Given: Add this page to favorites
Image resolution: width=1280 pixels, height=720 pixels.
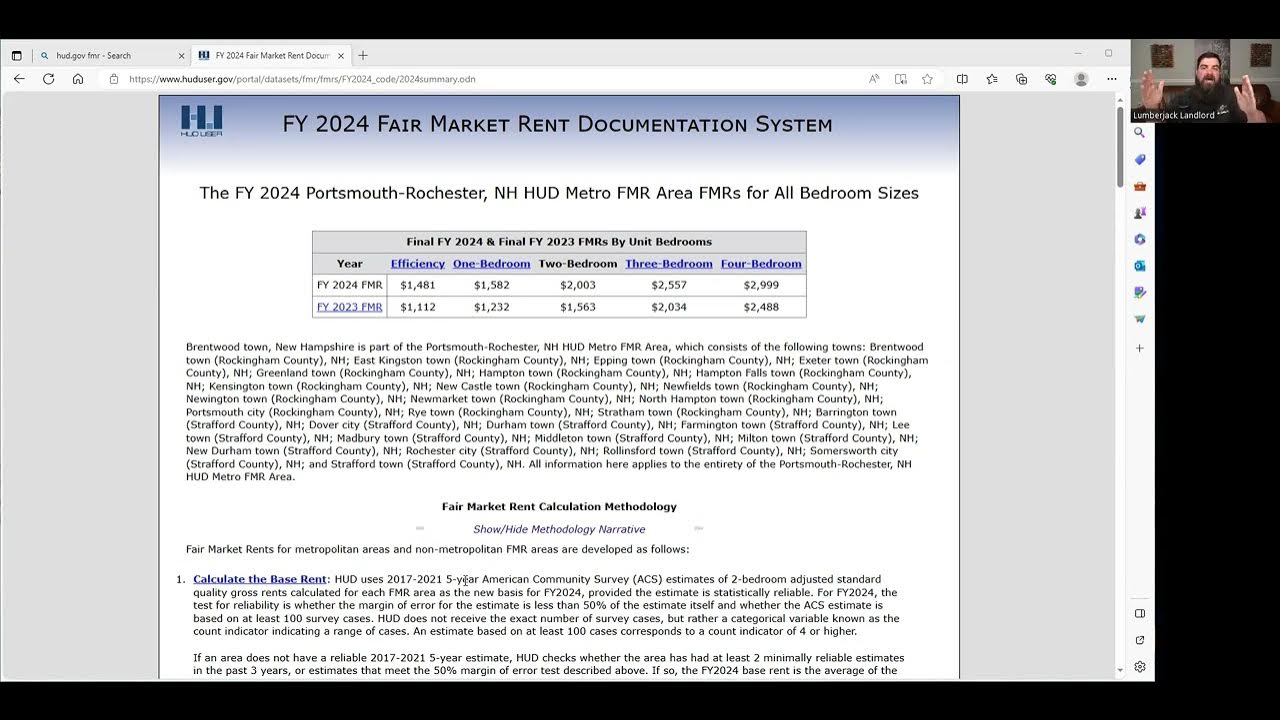Looking at the screenshot, I should (x=927, y=79).
